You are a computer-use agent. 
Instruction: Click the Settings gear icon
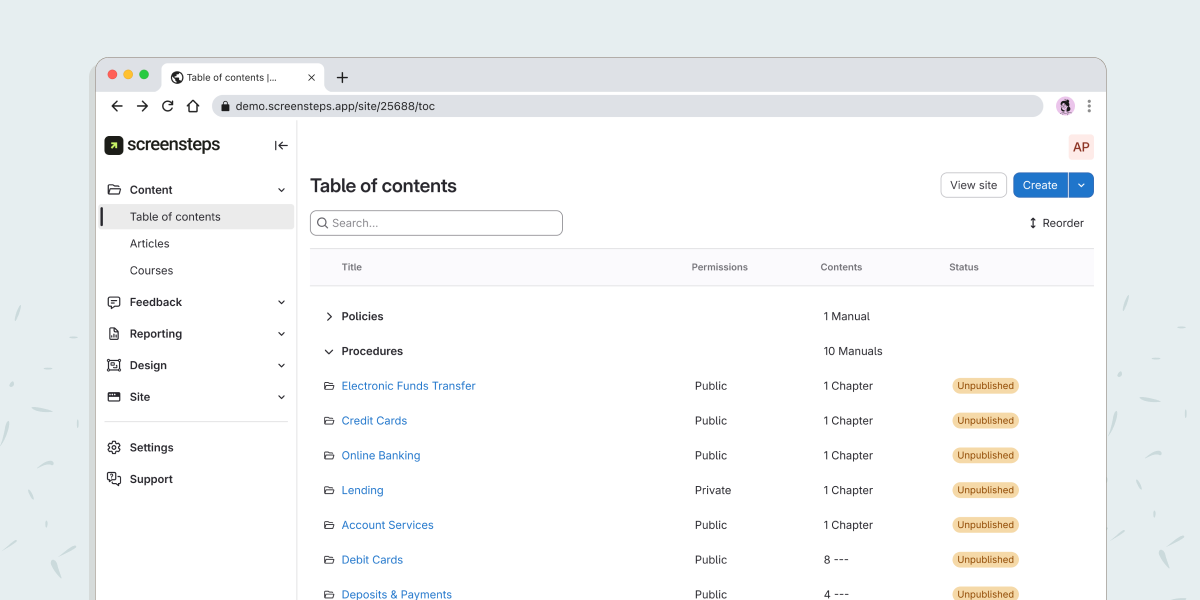point(114,448)
